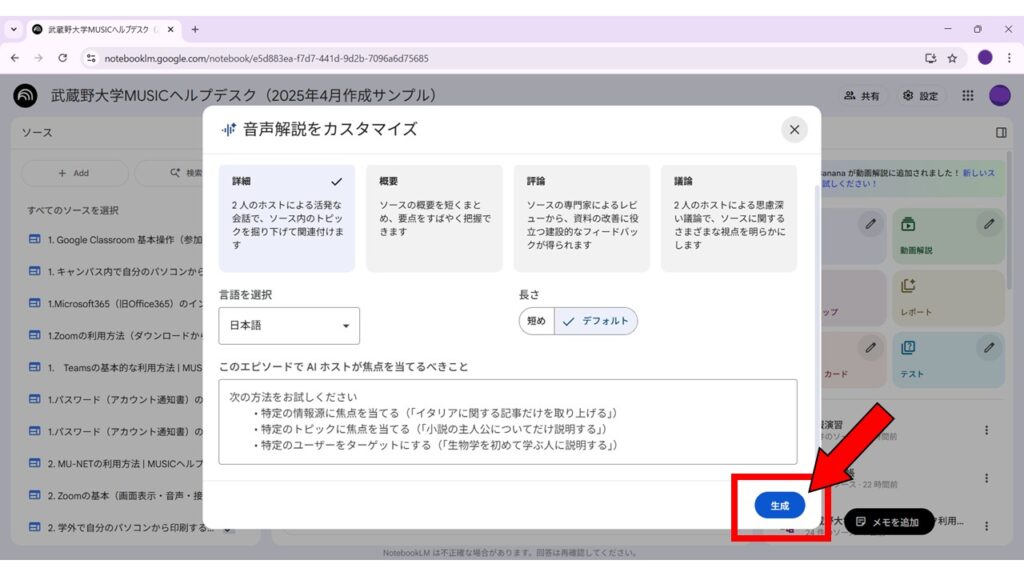Click the AI host focus text field
The height and width of the screenshot is (576, 1024).
507,421
